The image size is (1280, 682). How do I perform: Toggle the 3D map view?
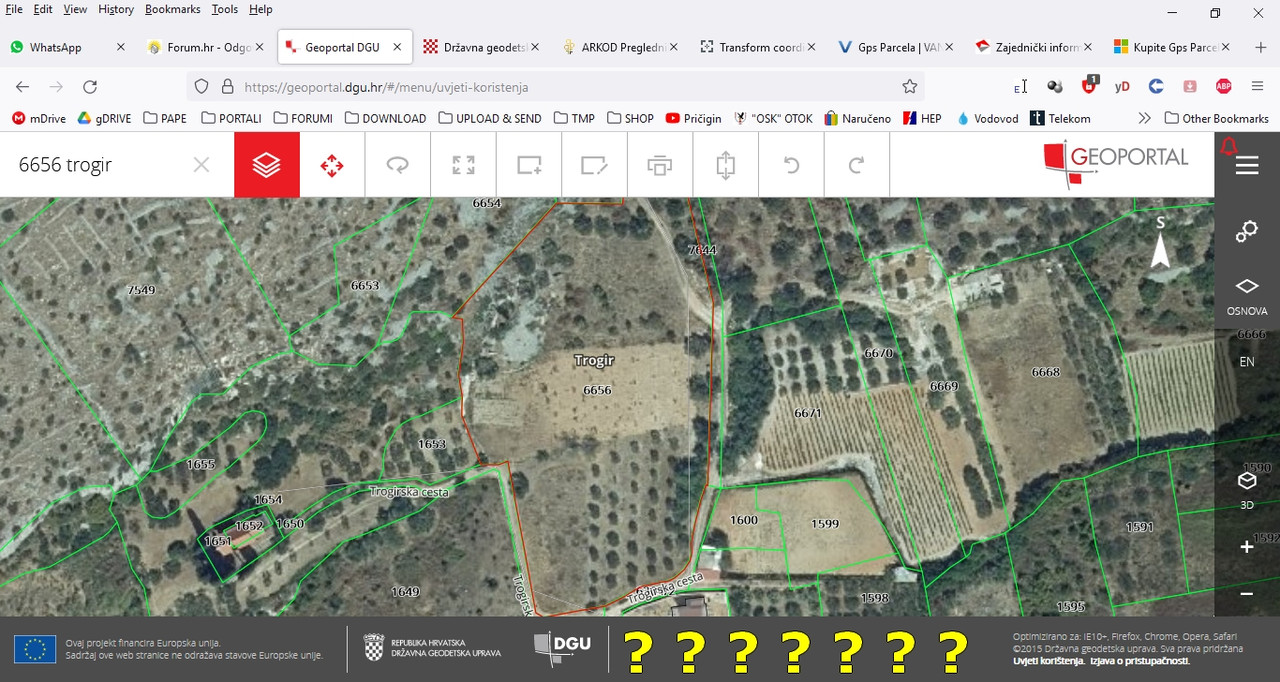coord(1247,490)
